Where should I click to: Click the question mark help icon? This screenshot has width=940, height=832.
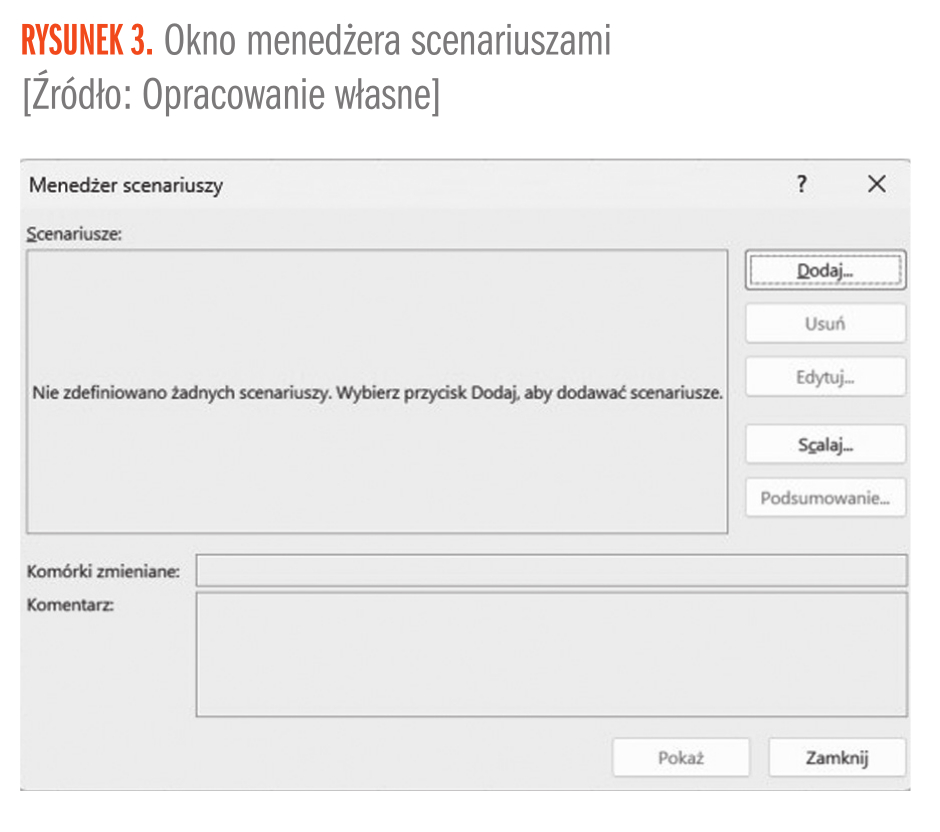point(802,184)
